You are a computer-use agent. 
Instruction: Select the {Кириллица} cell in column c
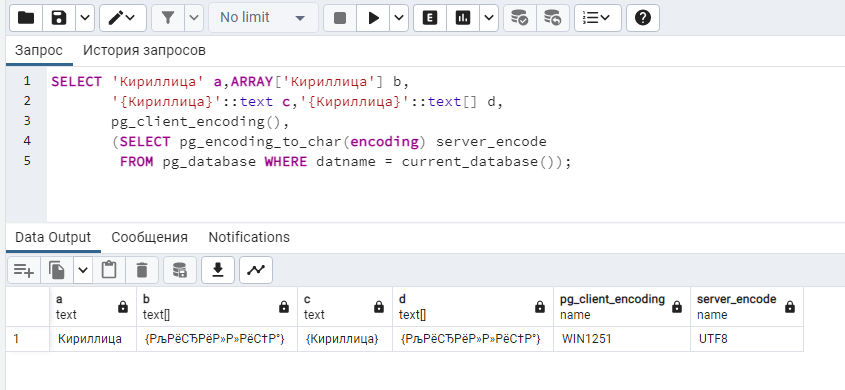(345, 339)
